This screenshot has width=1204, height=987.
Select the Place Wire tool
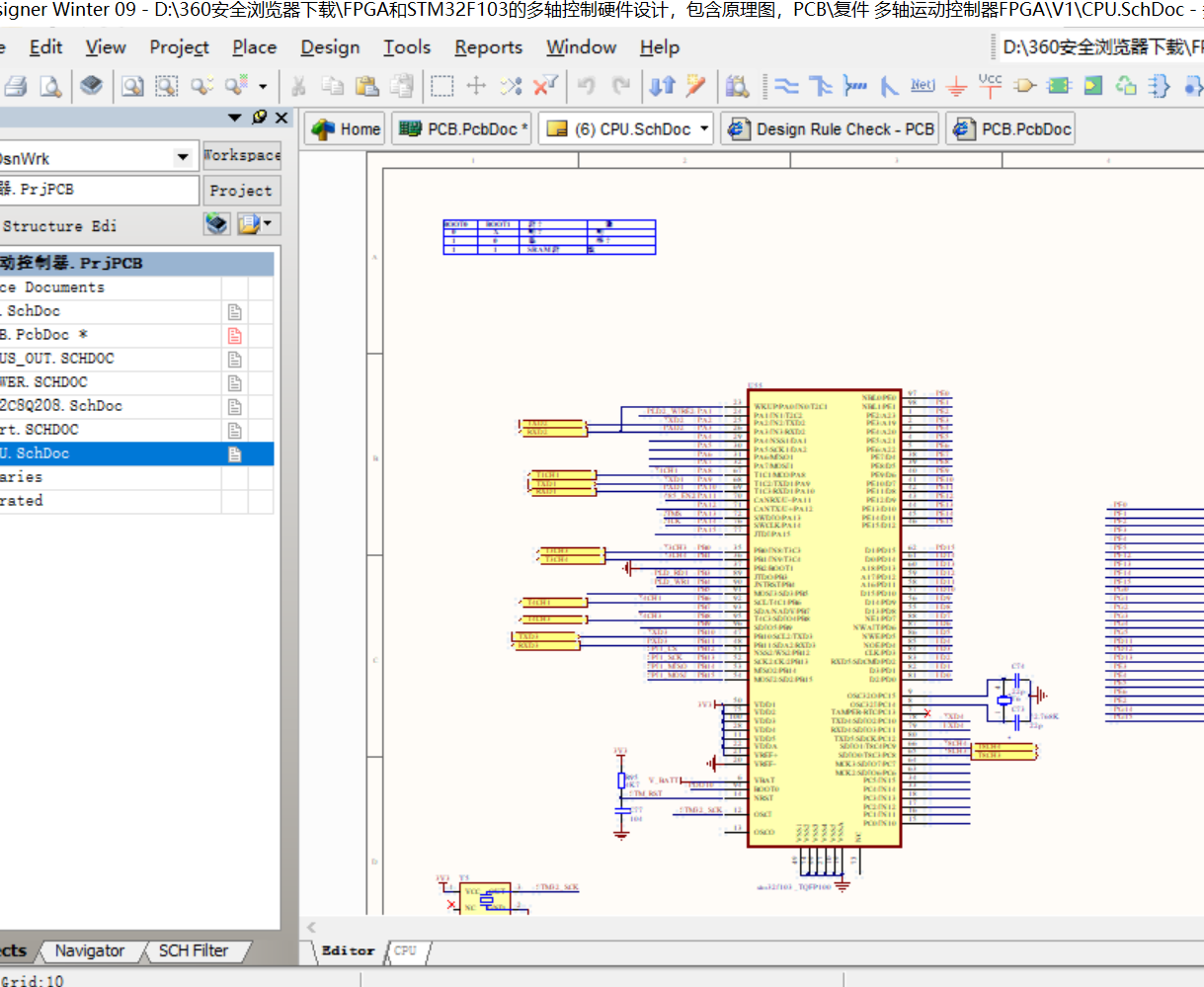786,87
